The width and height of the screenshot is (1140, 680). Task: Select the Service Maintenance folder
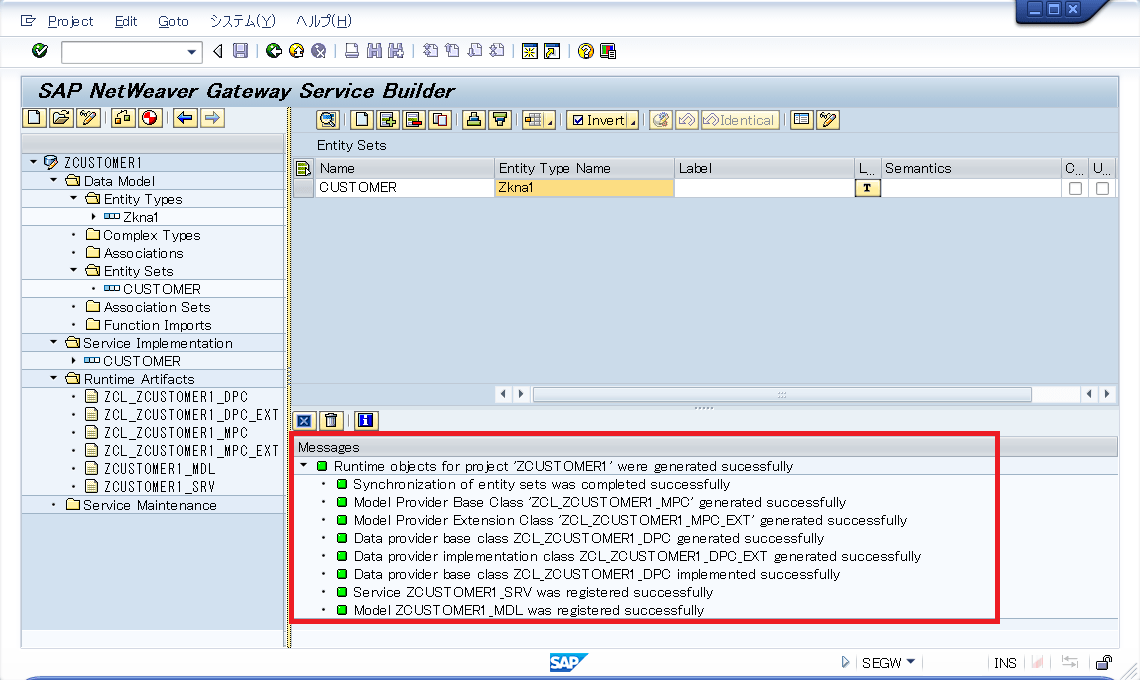click(x=150, y=505)
